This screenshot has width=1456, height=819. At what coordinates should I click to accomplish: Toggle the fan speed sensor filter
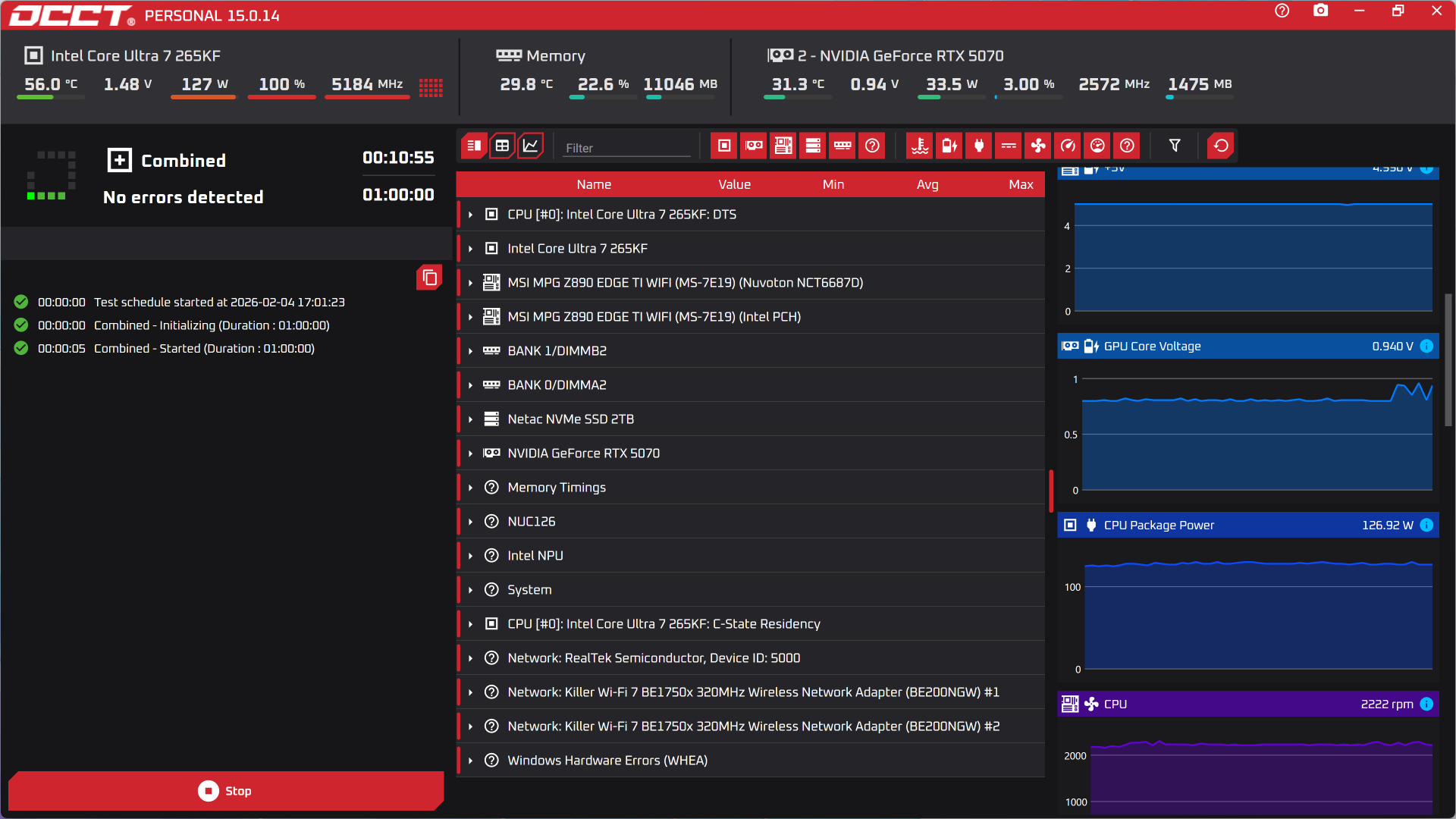point(1038,146)
